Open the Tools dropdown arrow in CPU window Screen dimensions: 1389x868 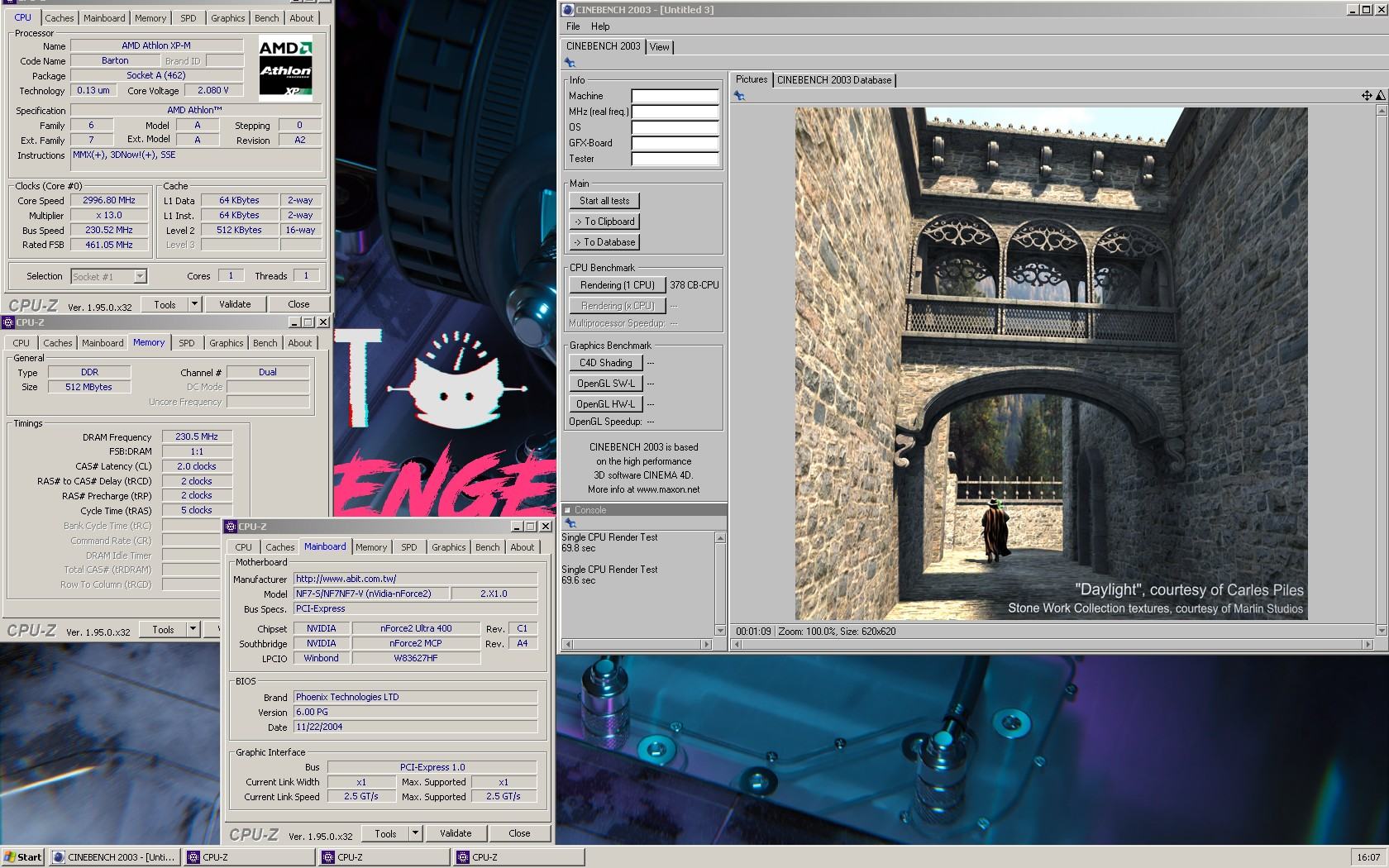click(194, 304)
